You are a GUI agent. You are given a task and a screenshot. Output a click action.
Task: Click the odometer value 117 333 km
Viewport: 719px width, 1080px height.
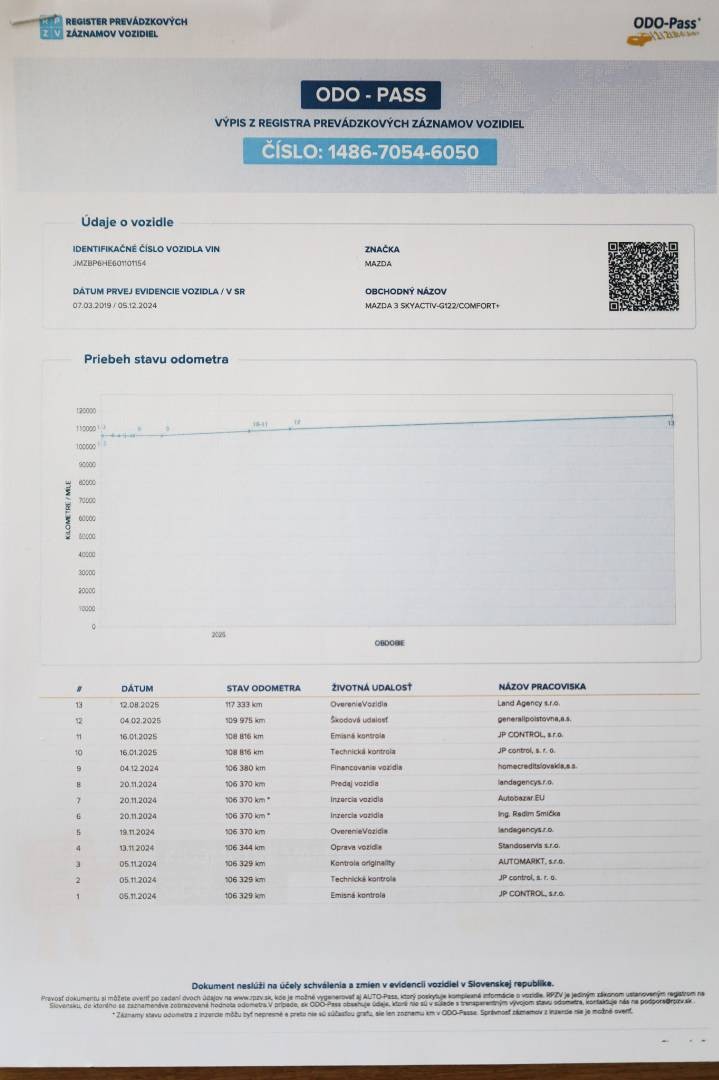[x=243, y=705]
